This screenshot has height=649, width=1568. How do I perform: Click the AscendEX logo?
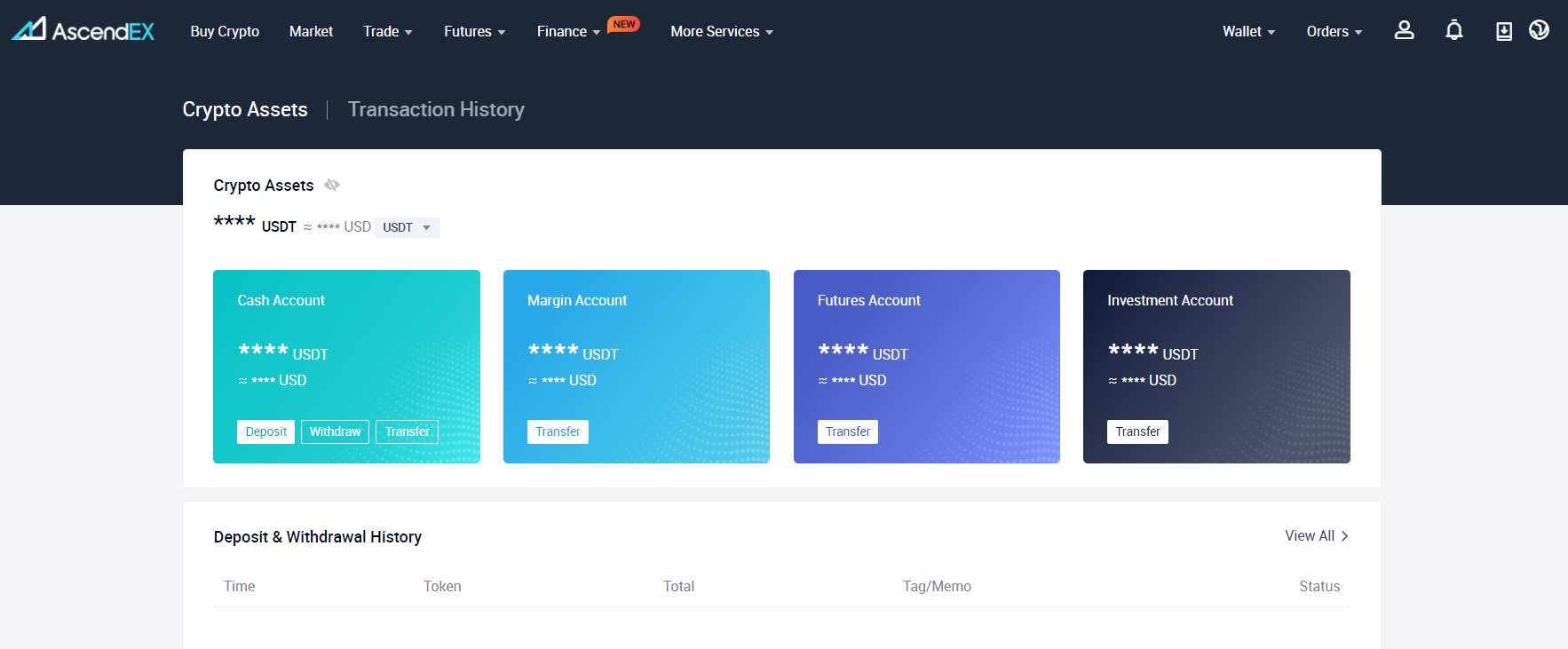83,30
